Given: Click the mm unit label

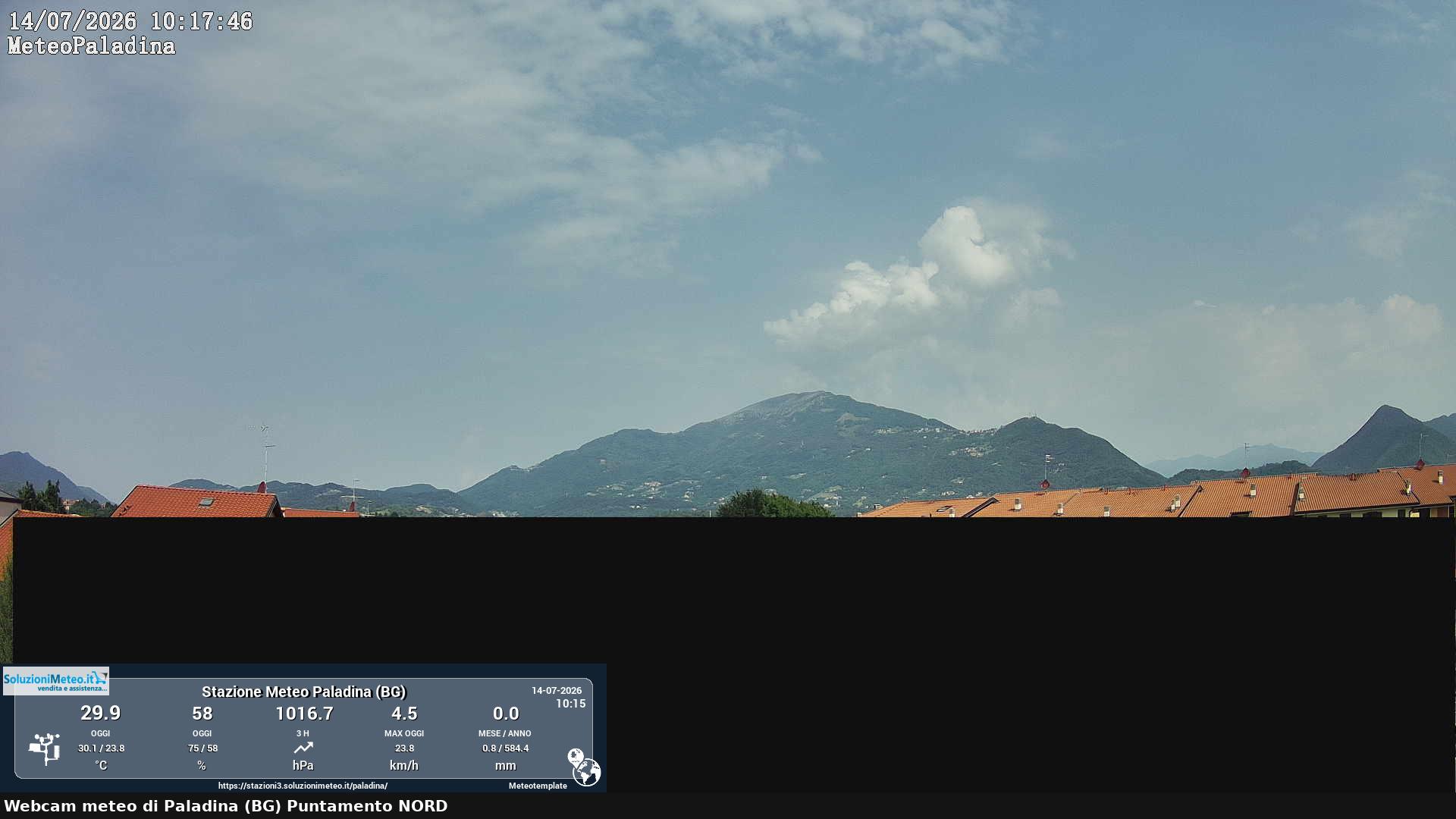Looking at the screenshot, I should click(506, 766).
